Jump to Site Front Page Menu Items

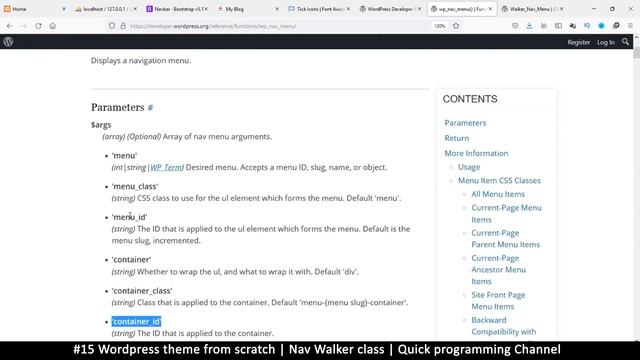pyautogui.click(x=498, y=301)
